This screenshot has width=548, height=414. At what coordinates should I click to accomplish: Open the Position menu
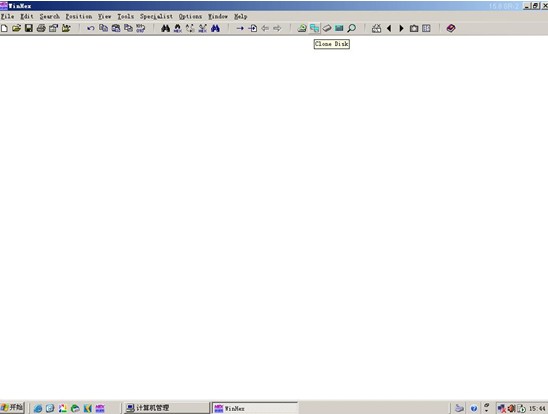tap(79, 16)
